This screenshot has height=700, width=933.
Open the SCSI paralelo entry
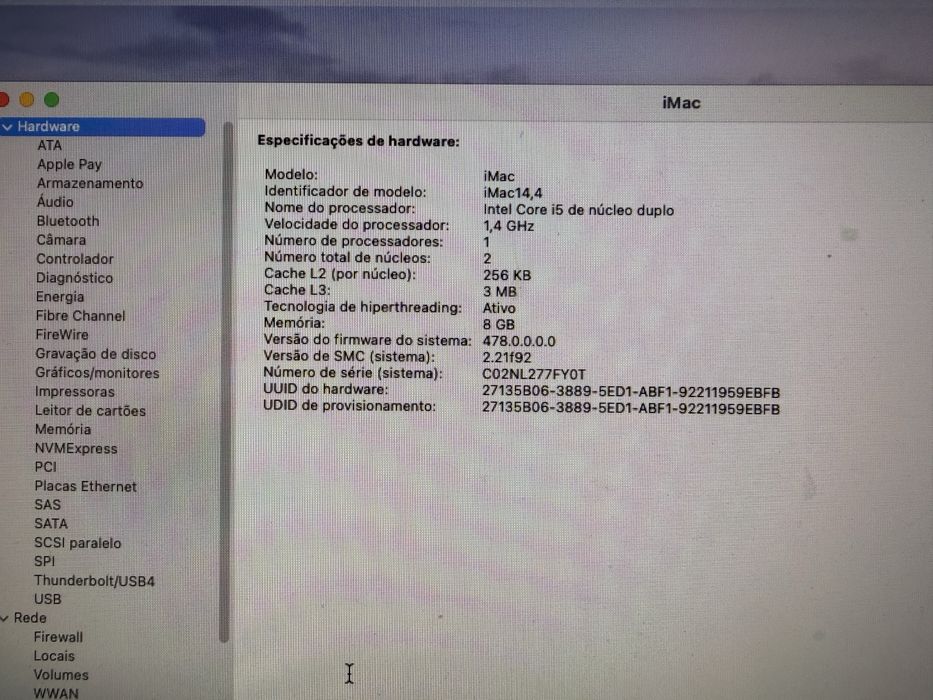tap(77, 543)
